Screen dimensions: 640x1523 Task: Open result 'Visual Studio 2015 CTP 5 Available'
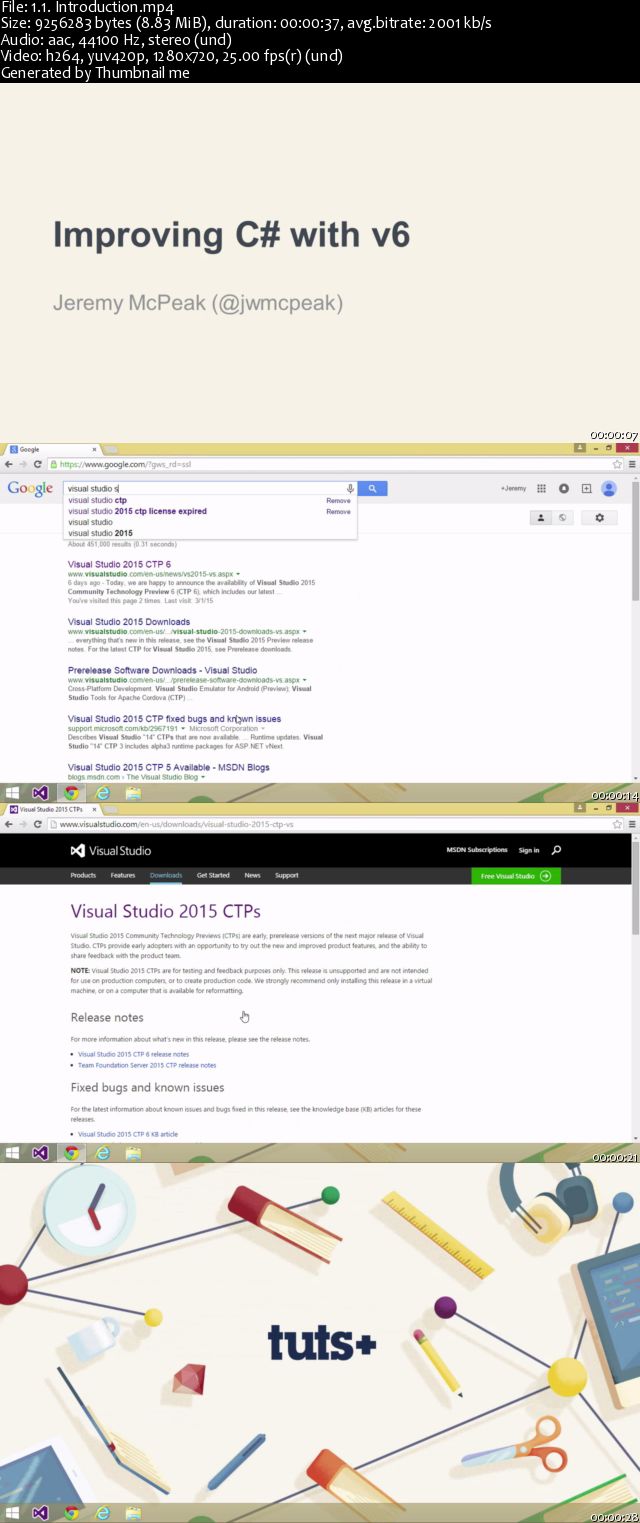(x=169, y=767)
